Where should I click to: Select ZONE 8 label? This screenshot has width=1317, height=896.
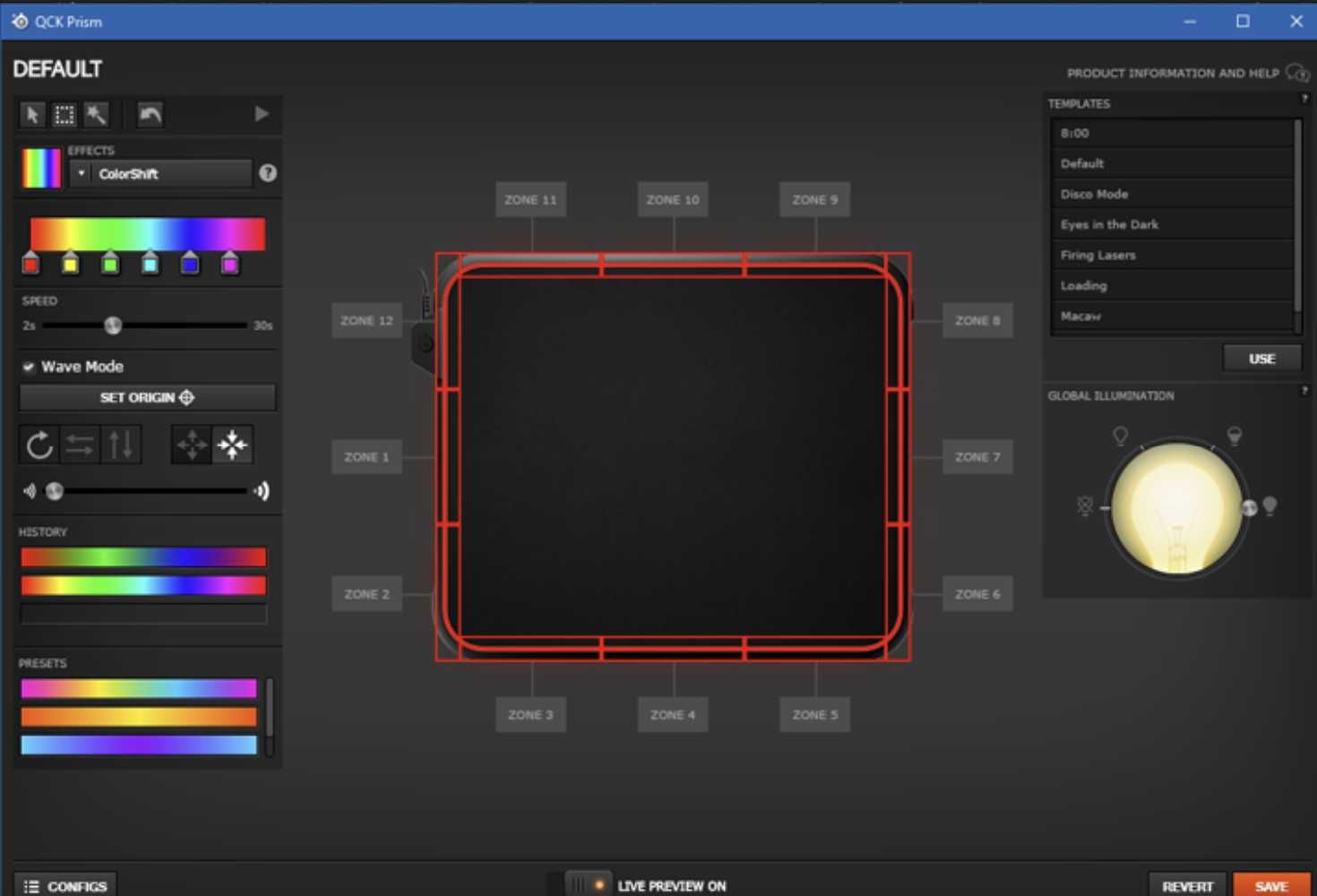[977, 321]
